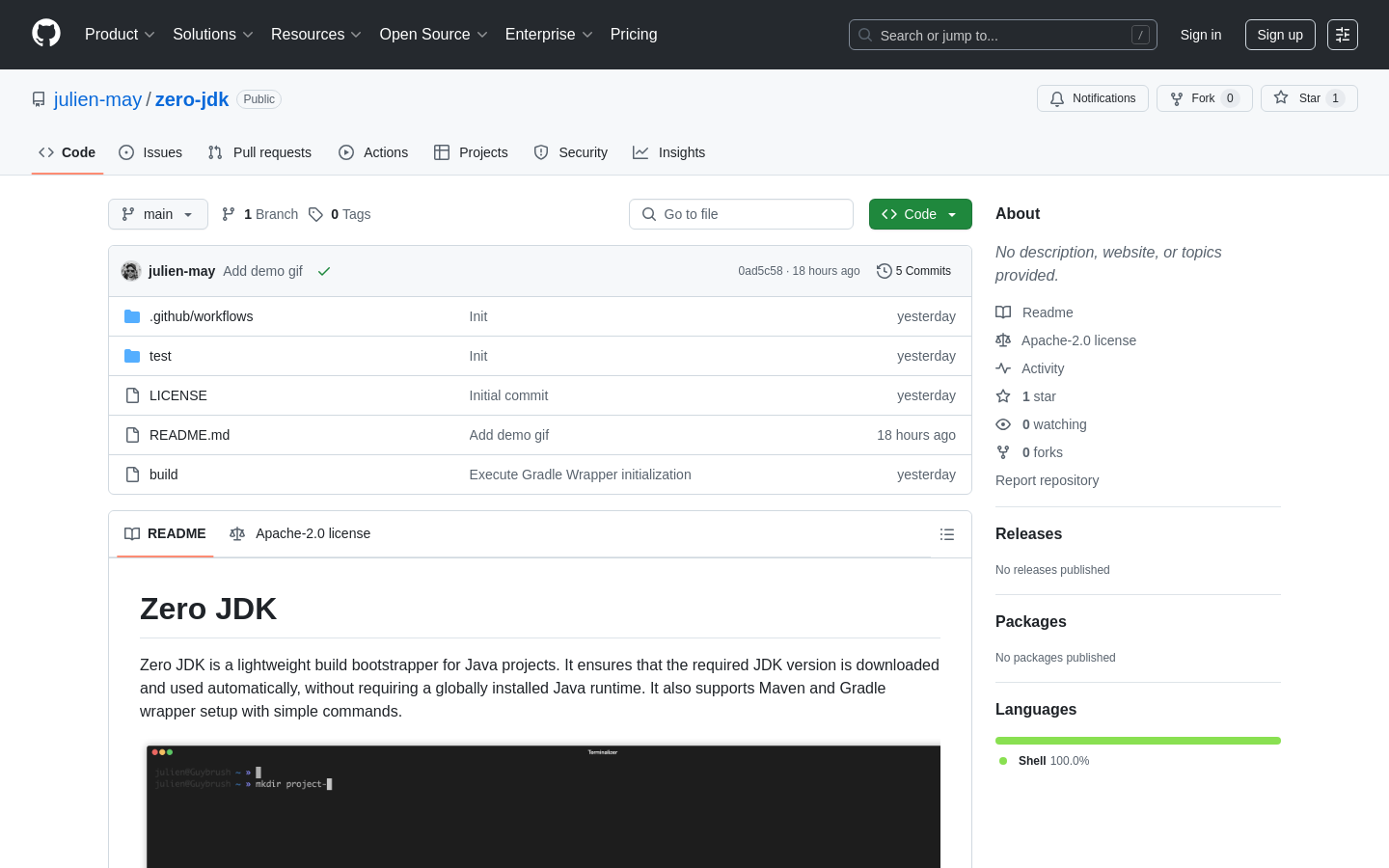Click the README.md file icon
This screenshot has width=1389, height=868.
click(132, 435)
